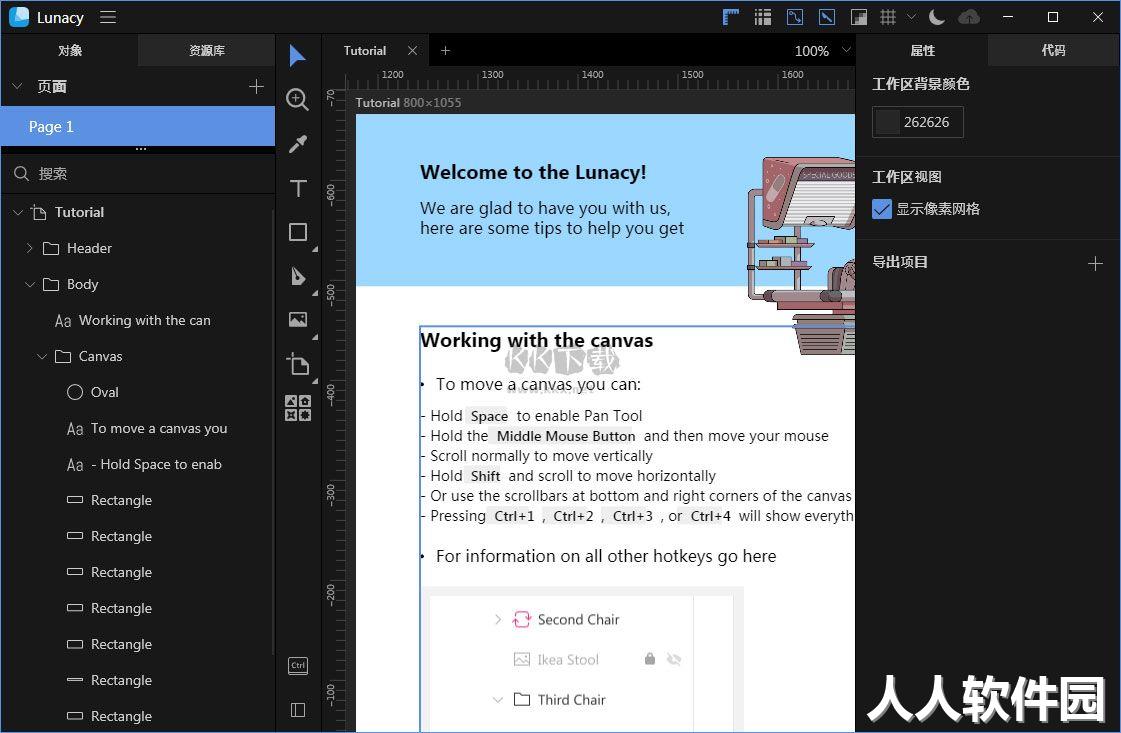
Task: Open the hamburger main menu
Action: tap(108, 17)
